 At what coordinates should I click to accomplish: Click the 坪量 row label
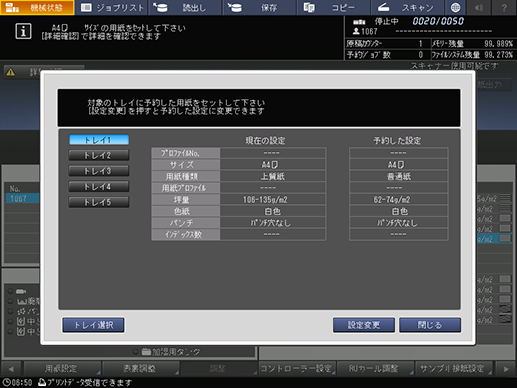point(186,200)
